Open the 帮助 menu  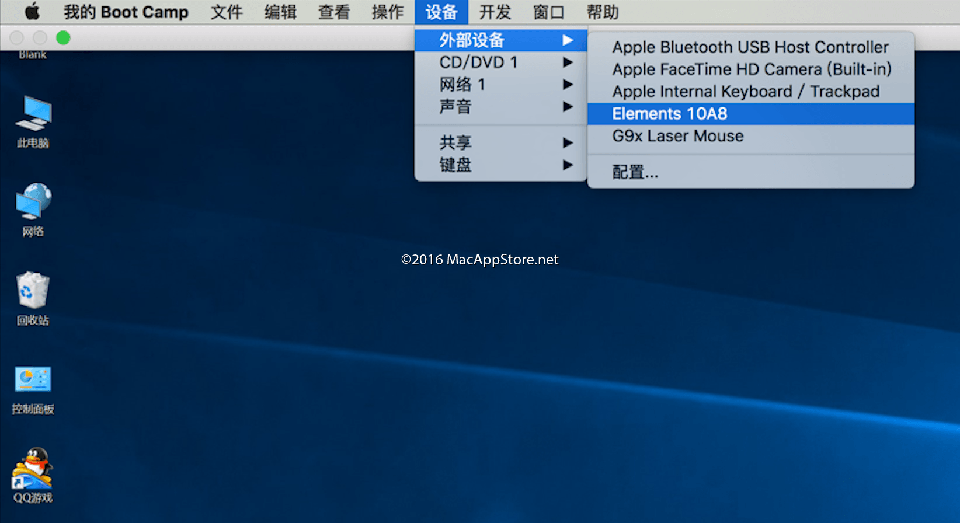click(602, 12)
